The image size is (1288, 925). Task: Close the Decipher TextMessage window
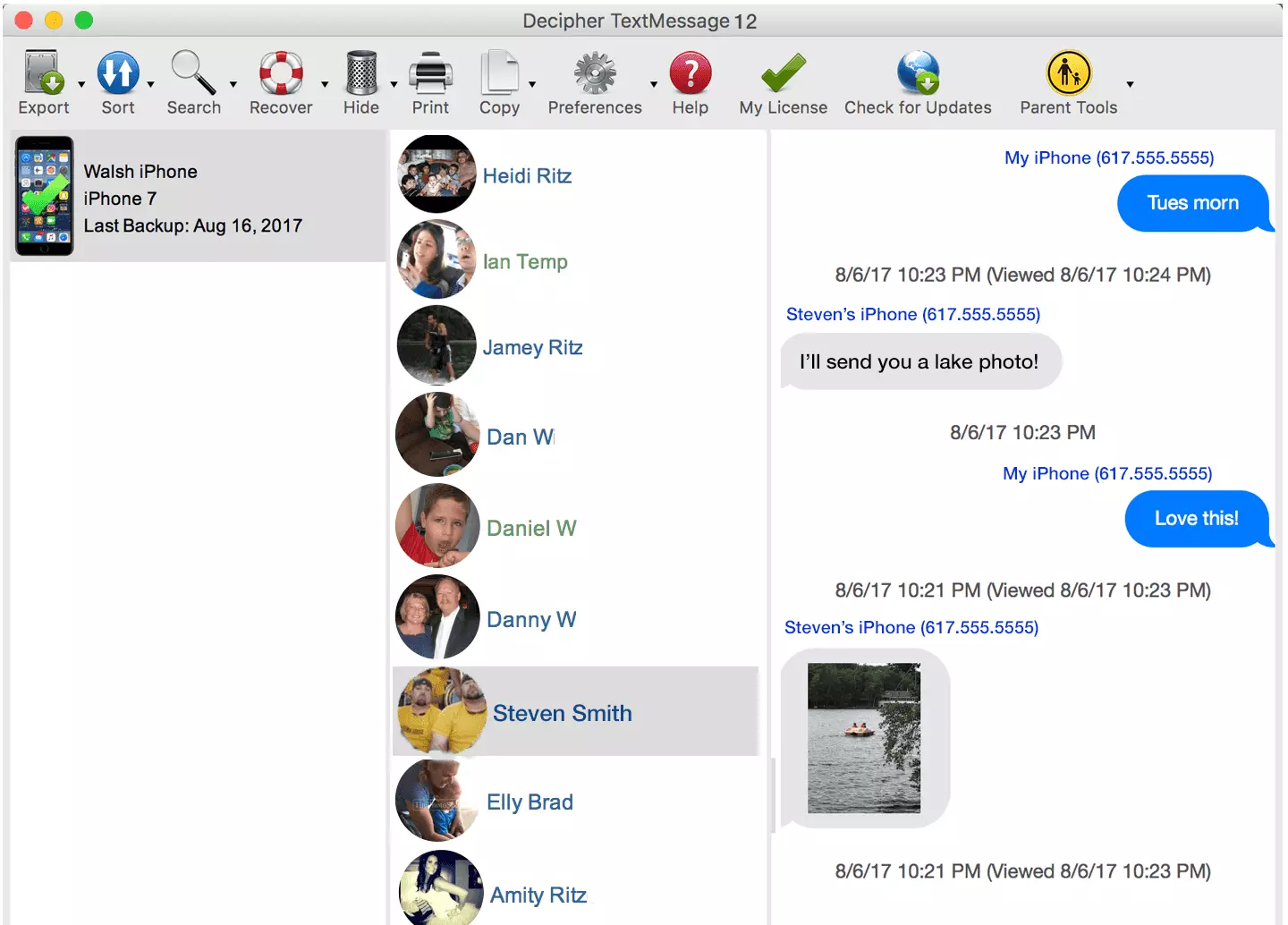pyautogui.click(x=24, y=20)
